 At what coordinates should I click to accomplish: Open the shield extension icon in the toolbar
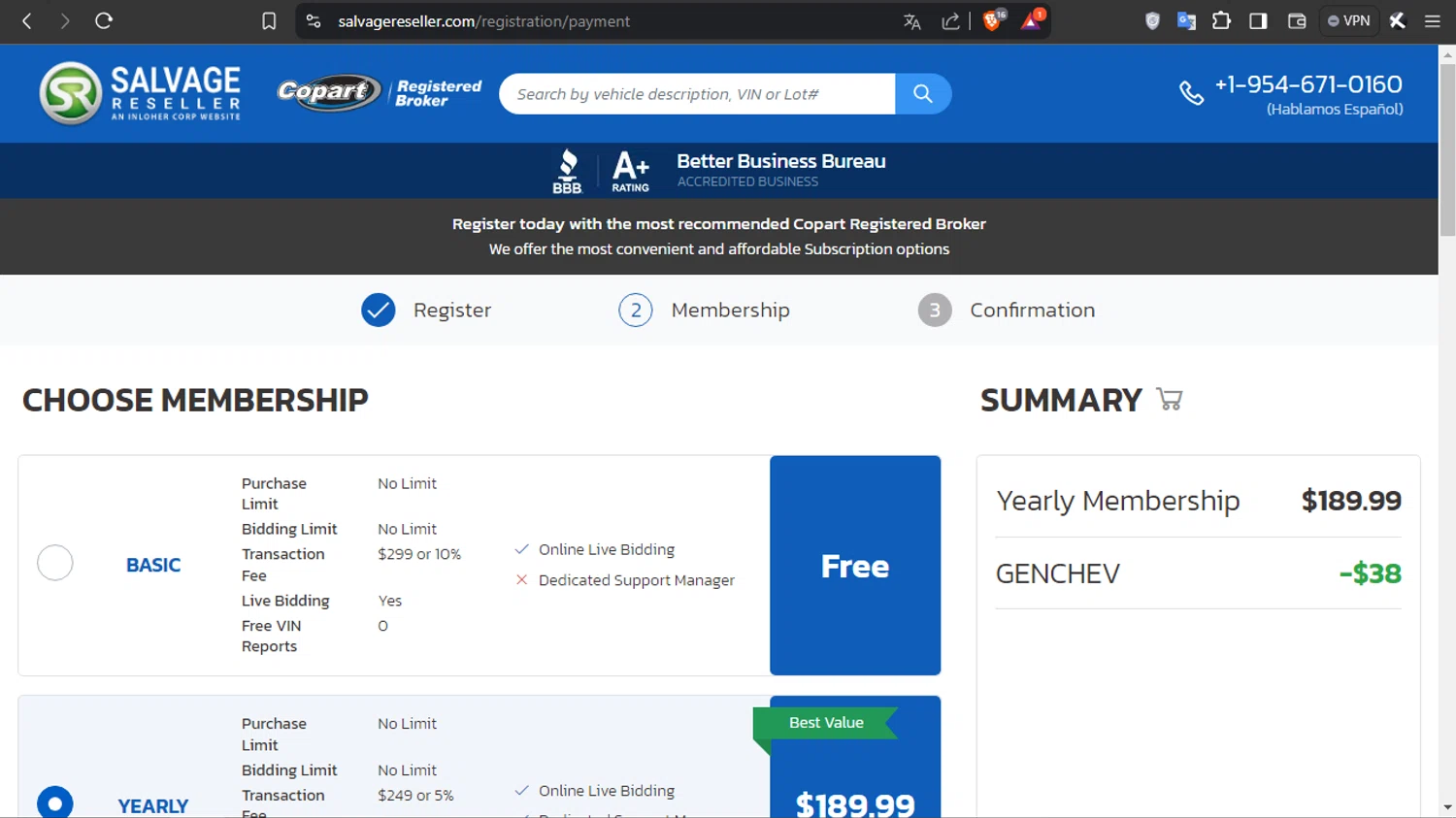(1152, 20)
